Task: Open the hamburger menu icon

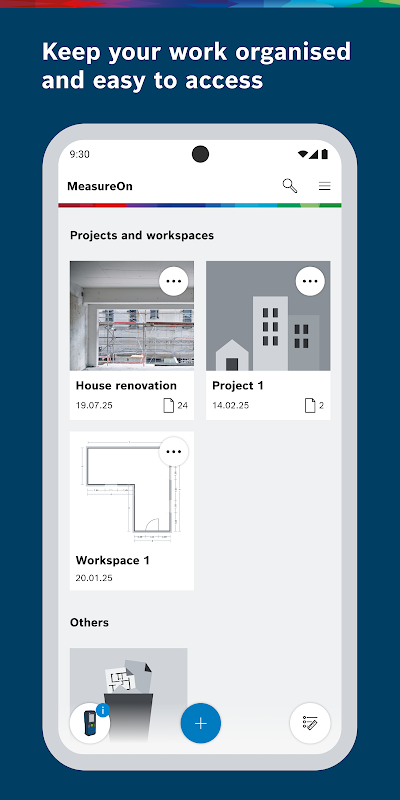Action: coord(324,186)
